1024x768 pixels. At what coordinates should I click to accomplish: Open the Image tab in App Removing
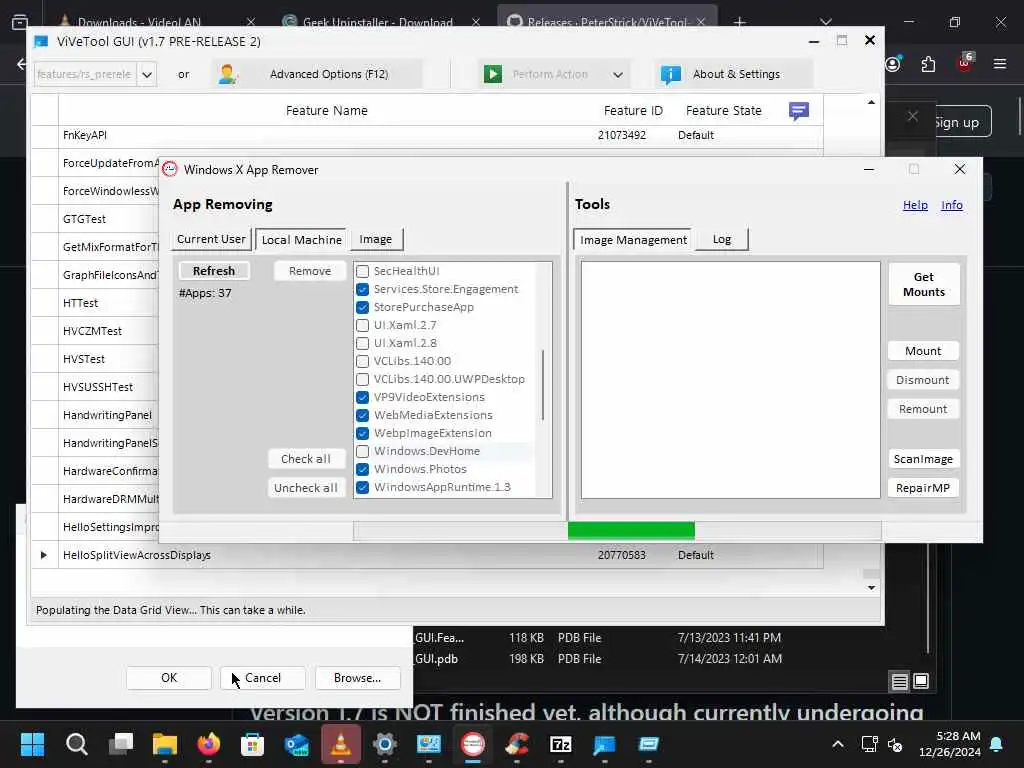(x=376, y=239)
